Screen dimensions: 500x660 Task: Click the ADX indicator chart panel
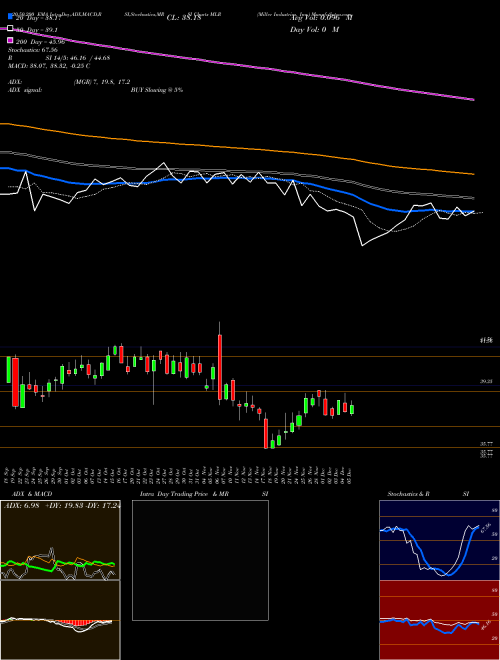pyautogui.click(x=60, y=540)
